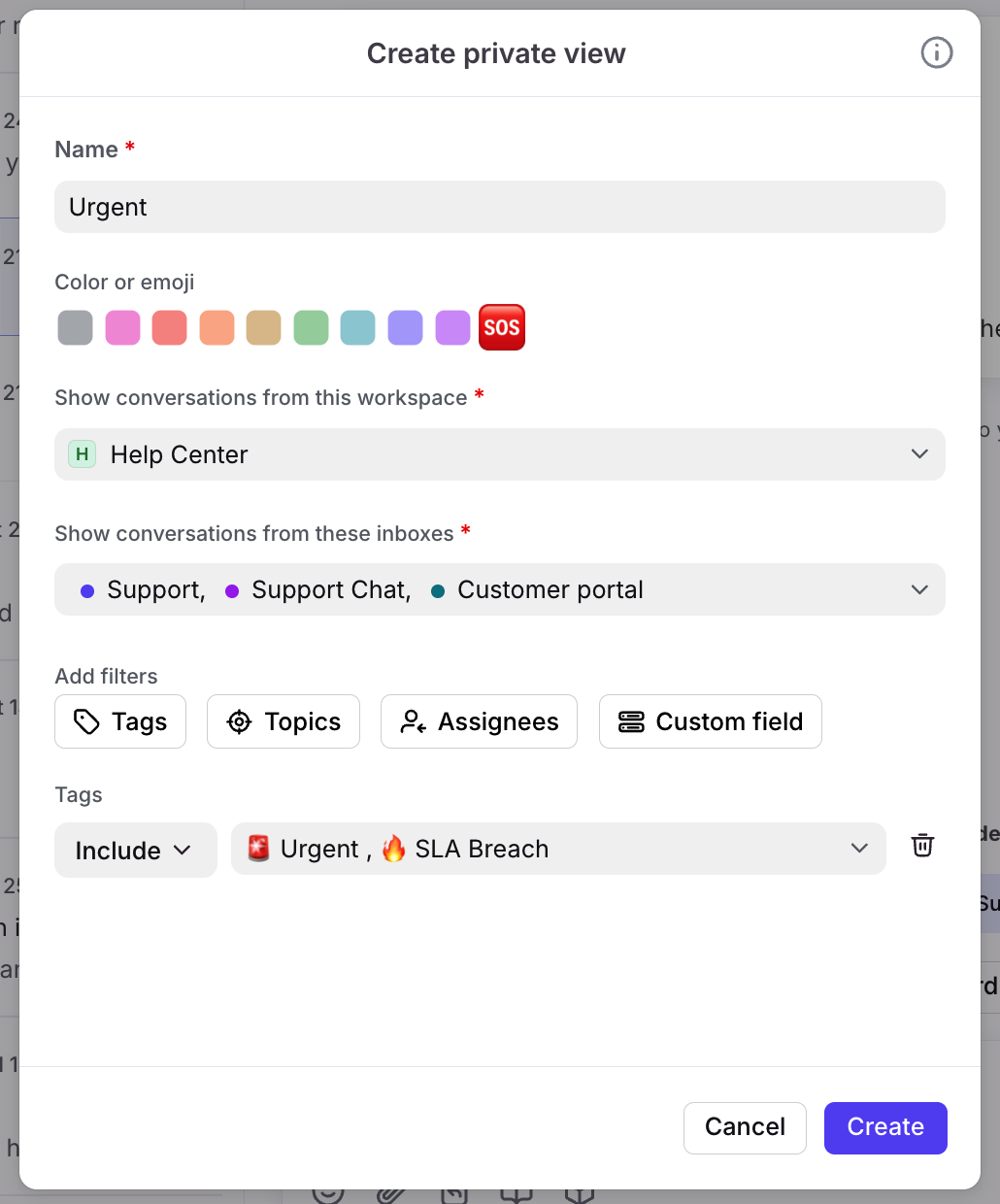
Task: Add a Topics filter
Action: coord(283,721)
